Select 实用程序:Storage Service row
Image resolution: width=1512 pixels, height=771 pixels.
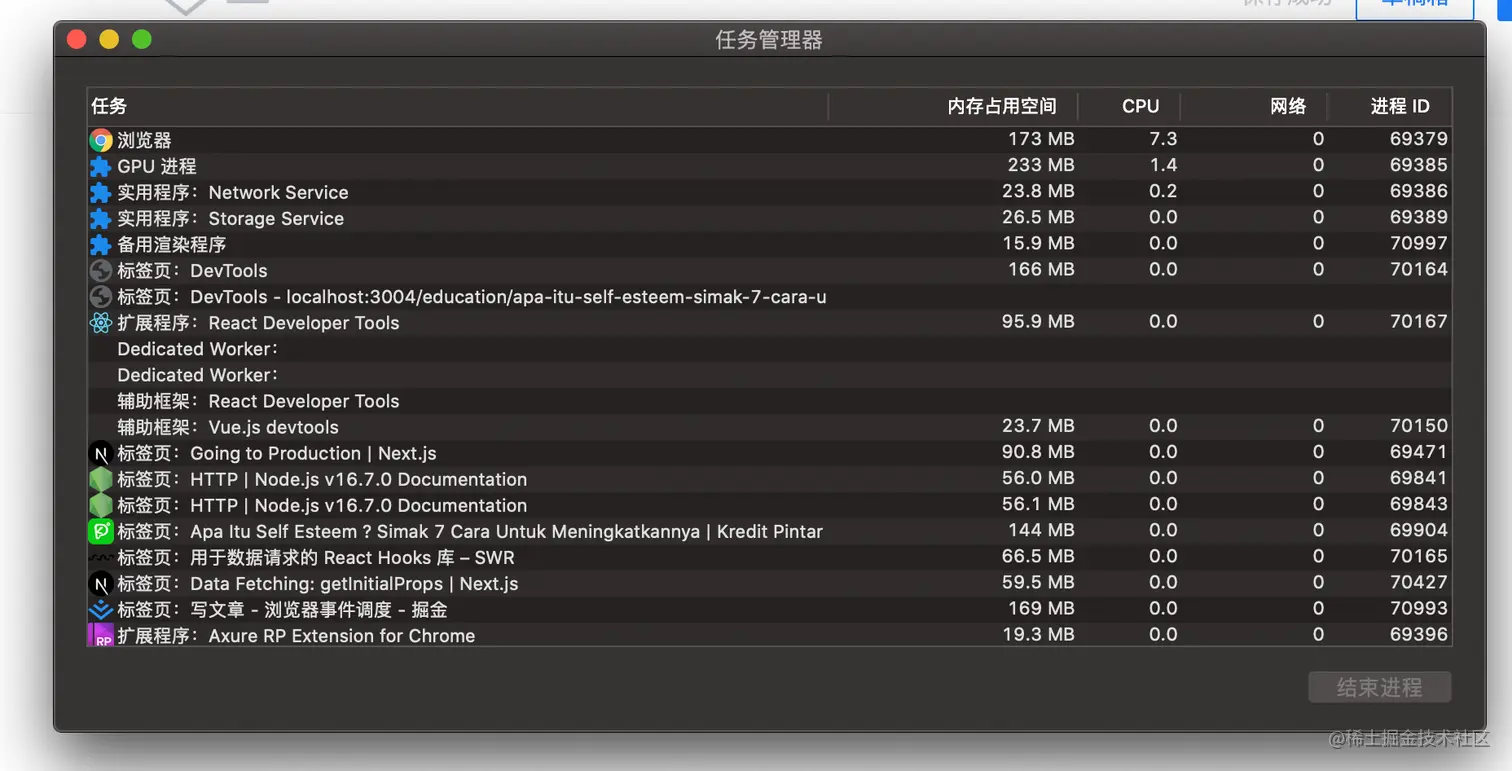[769, 218]
